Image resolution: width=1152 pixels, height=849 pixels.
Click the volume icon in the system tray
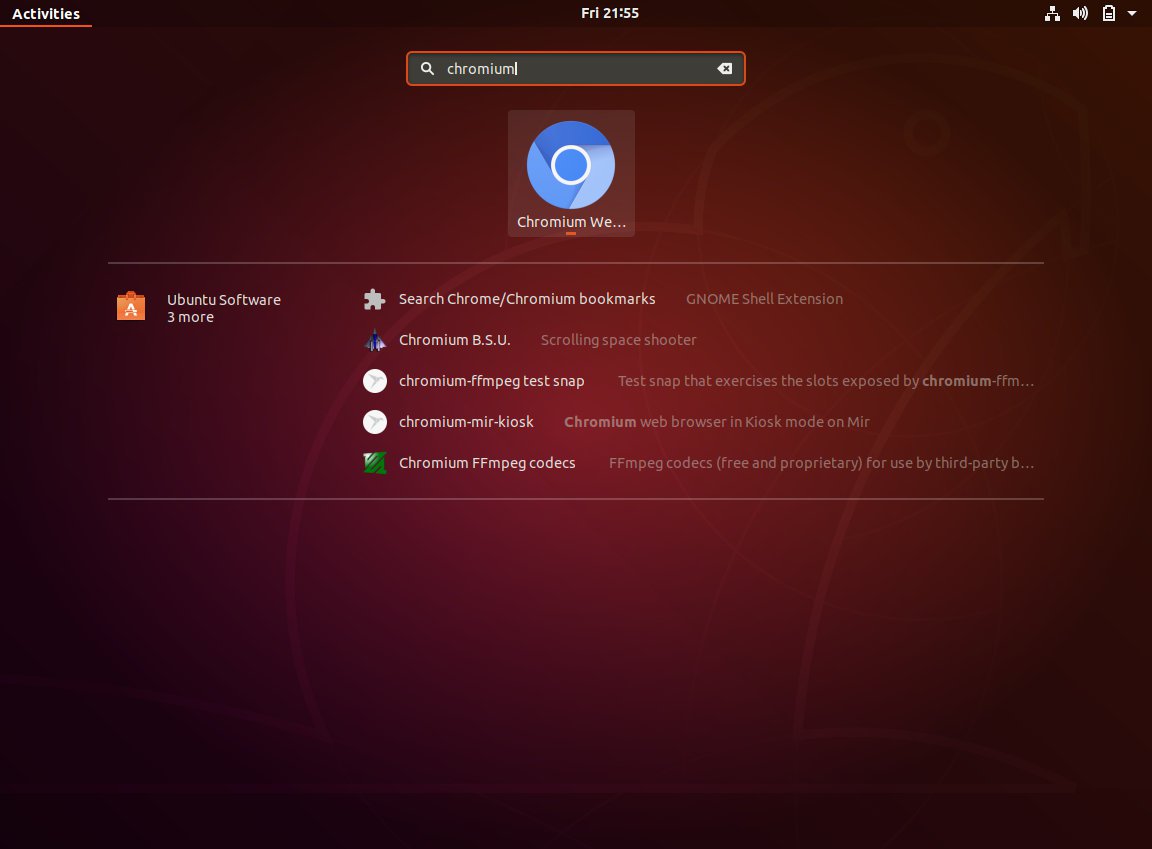pyautogui.click(x=1080, y=13)
